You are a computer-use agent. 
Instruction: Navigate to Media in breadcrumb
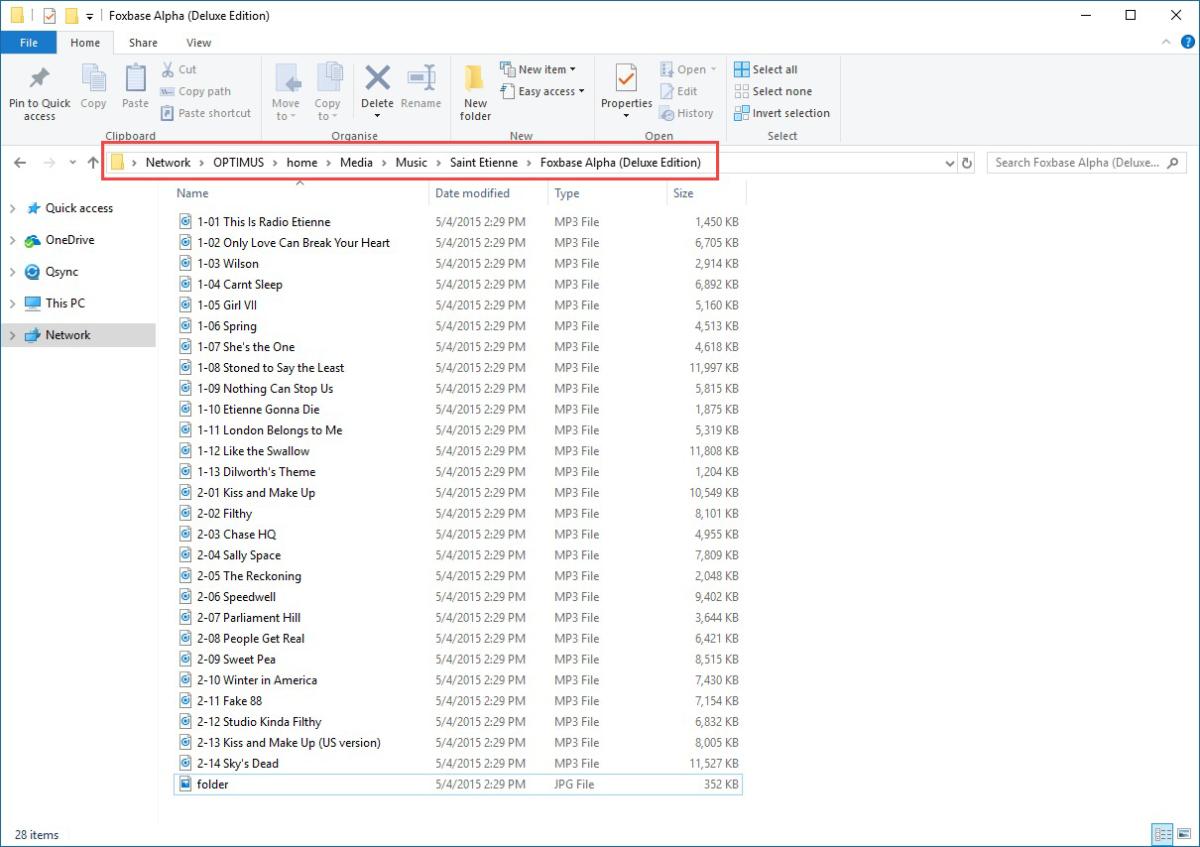coord(356,163)
